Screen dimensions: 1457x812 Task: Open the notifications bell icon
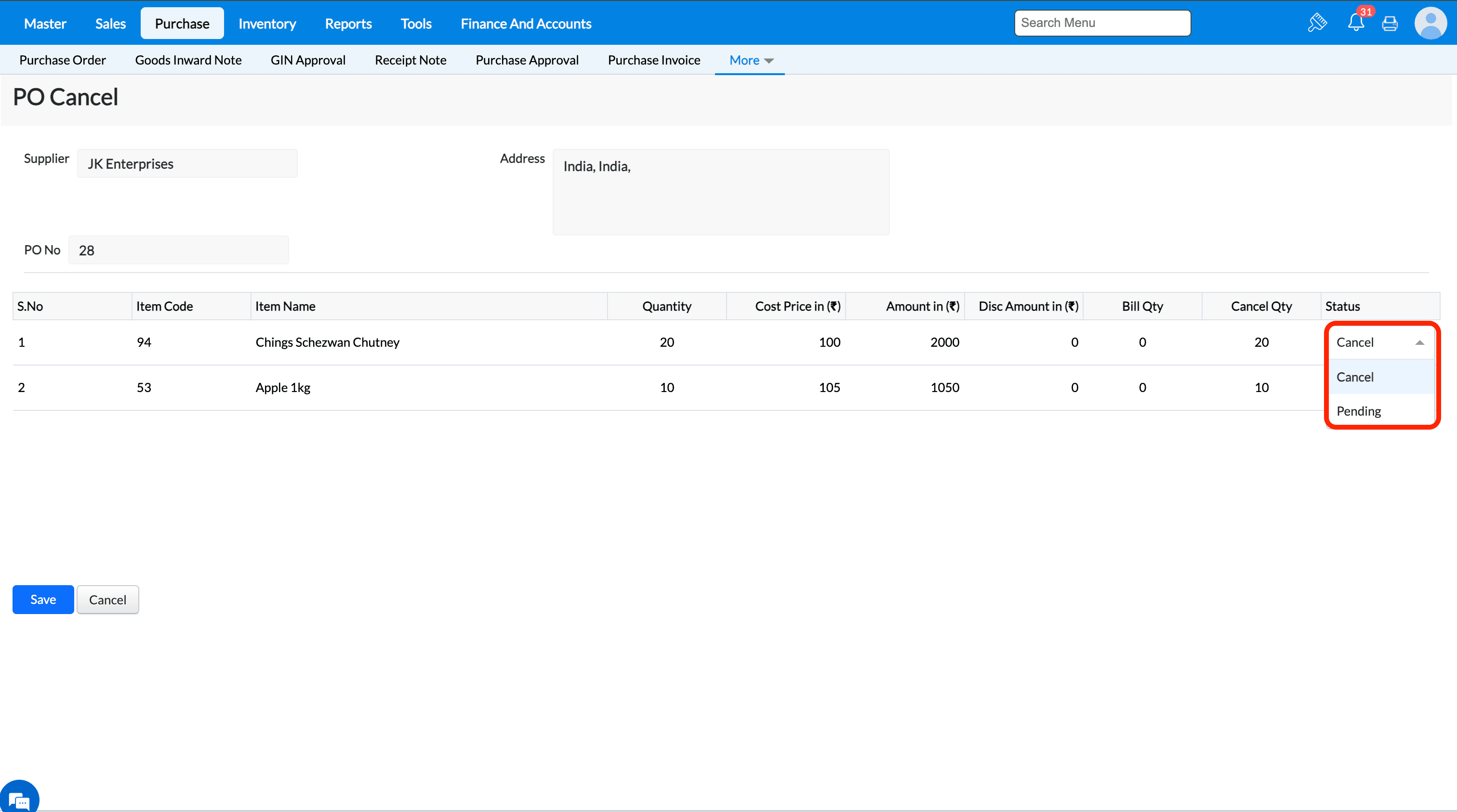click(x=1356, y=23)
